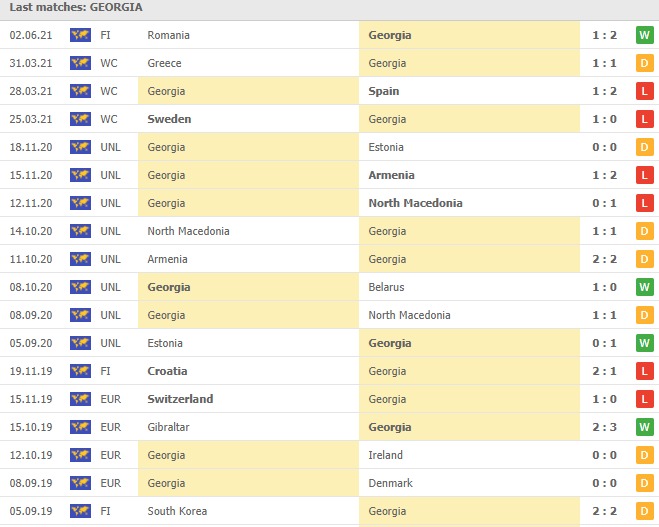Screen dimensions: 659x527
Task: Click the orange D badge for Denmark match
Action: (x=645, y=483)
